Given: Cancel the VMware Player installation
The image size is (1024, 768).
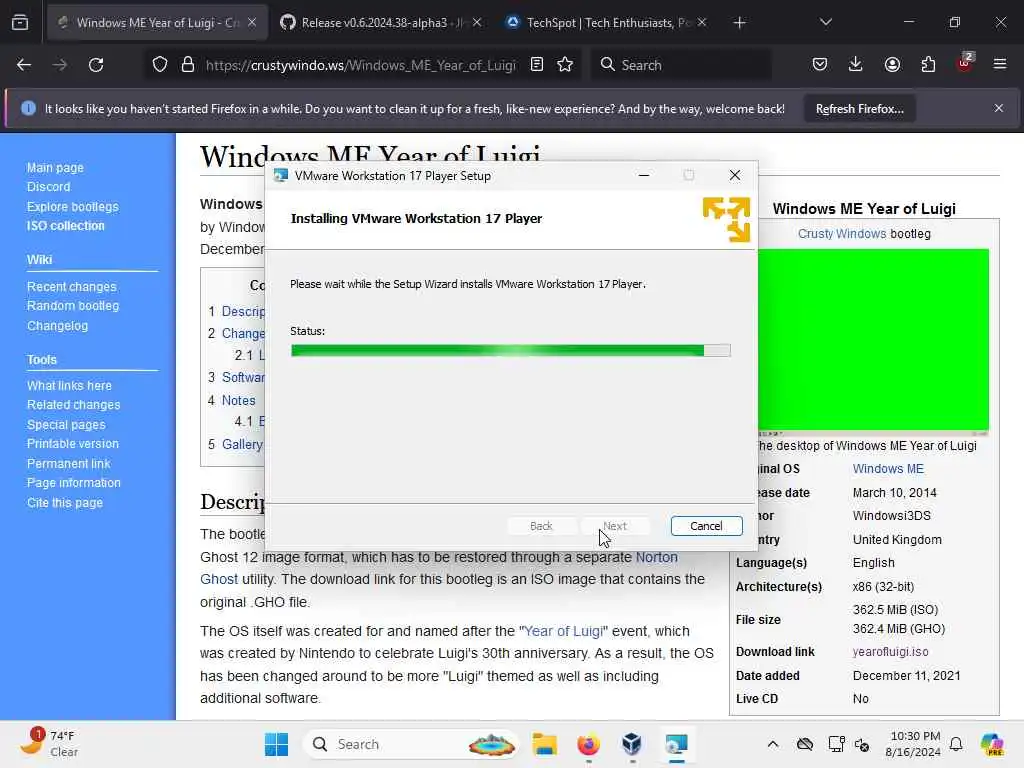Looking at the screenshot, I should [x=706, y=526].
